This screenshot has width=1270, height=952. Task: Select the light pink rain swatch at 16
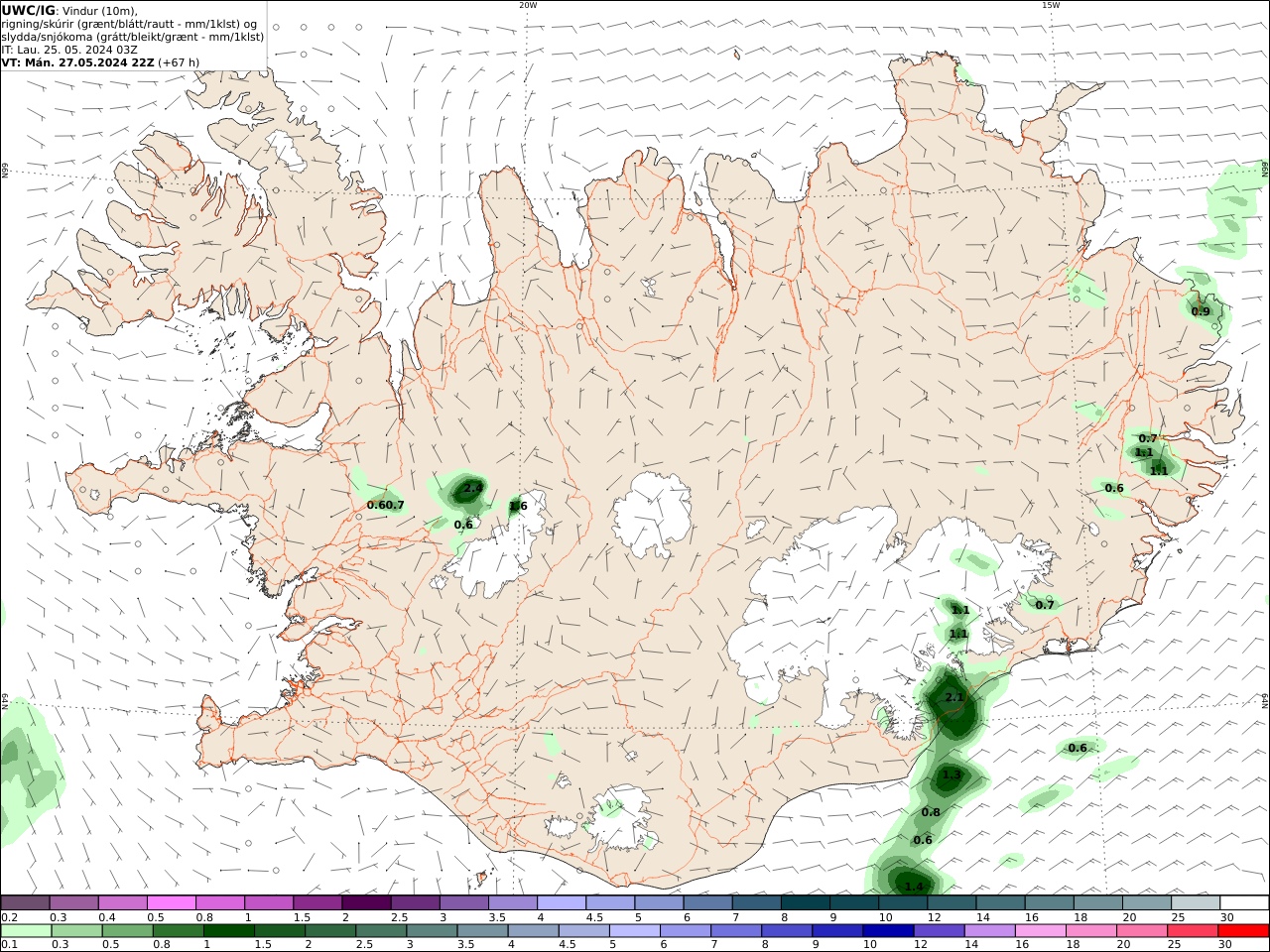click(1040, 931)
